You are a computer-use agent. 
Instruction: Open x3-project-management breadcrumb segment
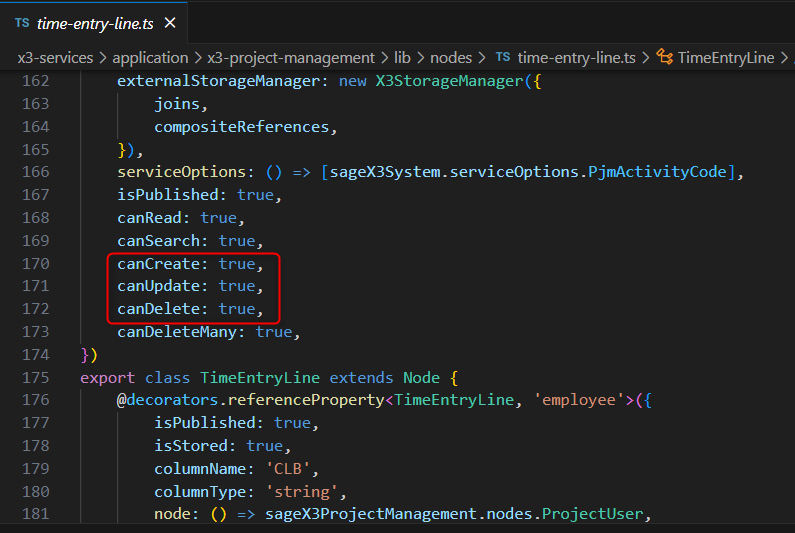[x=291, y=58]
